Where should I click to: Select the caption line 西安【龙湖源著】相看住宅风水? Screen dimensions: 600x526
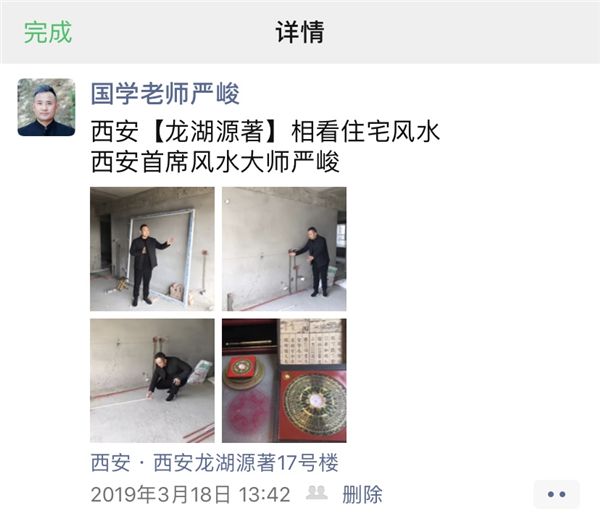click(x=265, y=131)
